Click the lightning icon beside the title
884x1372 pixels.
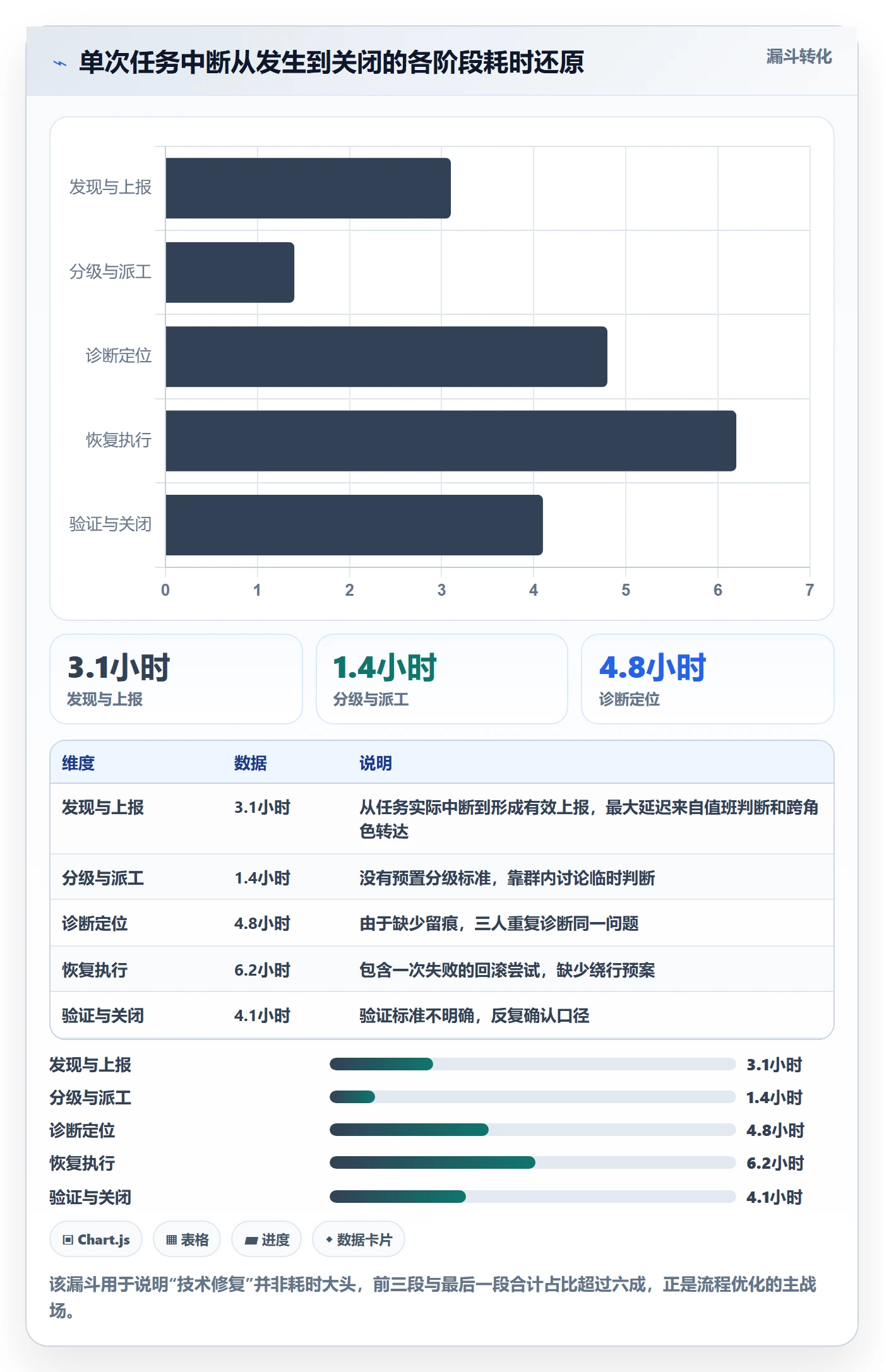pyautogui.click(x=60, y=63)
